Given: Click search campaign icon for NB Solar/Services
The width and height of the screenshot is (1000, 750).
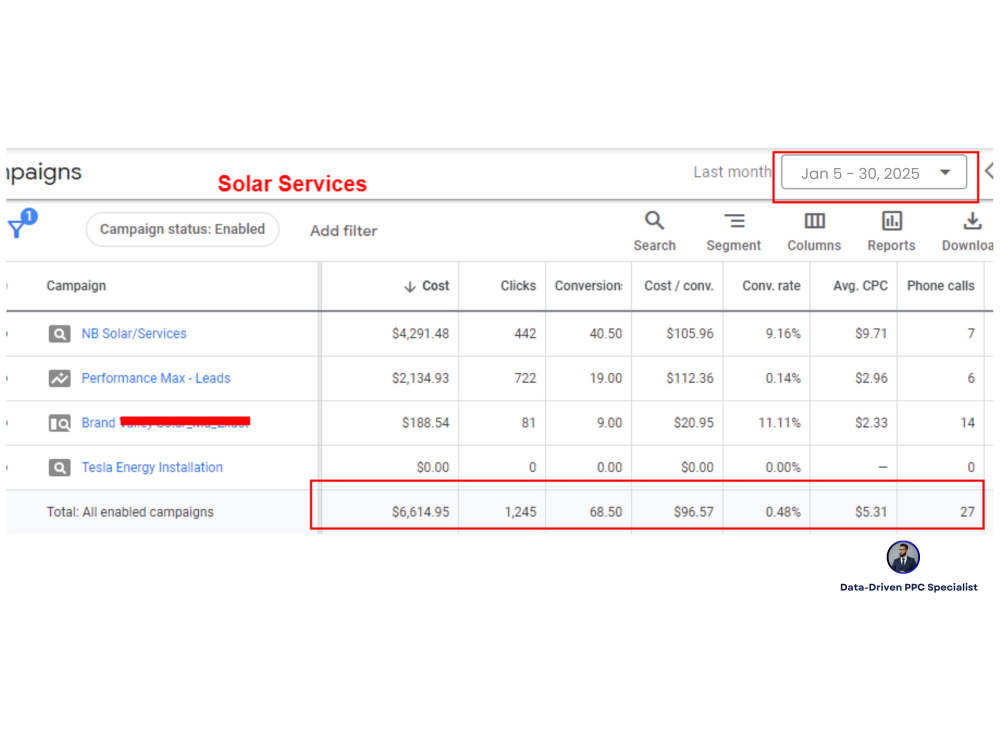Looking at the screenshot, I should [x=59, y=334].
